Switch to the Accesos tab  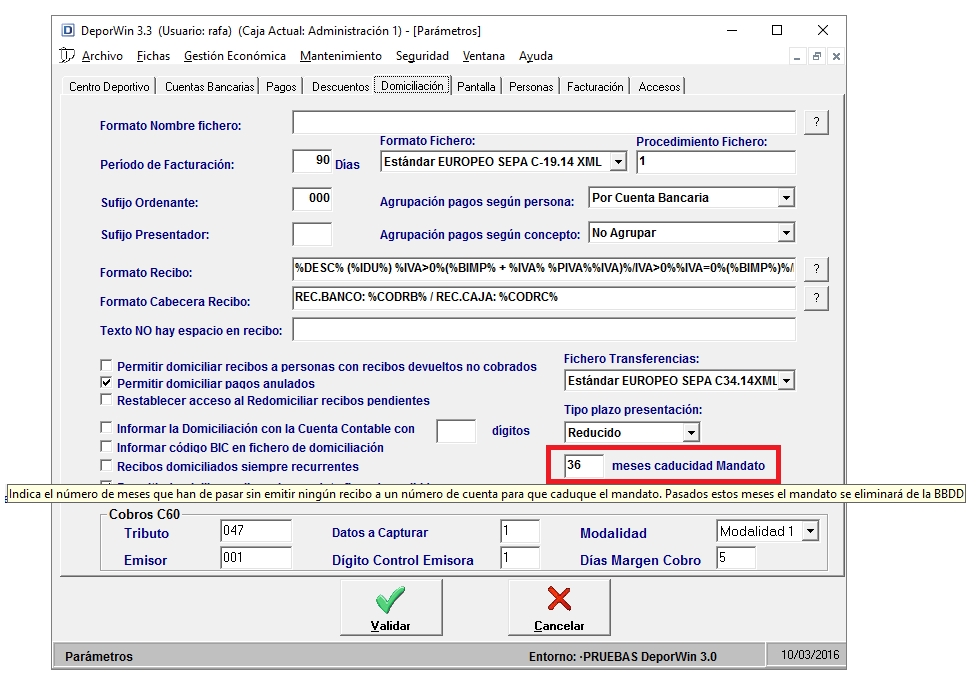click(x=659, y=87)
